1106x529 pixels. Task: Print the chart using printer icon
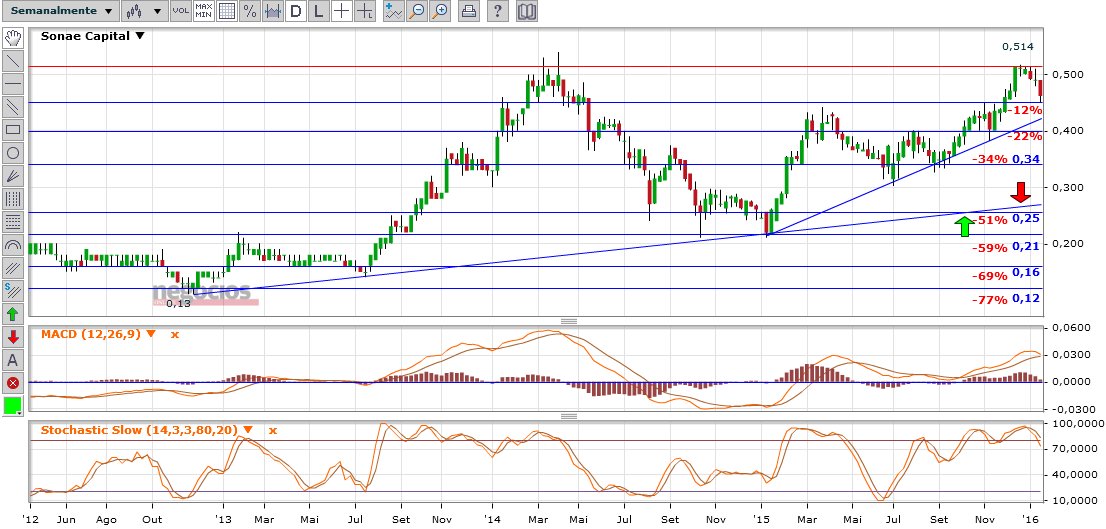pyautogui.click(x=468, y=12)
